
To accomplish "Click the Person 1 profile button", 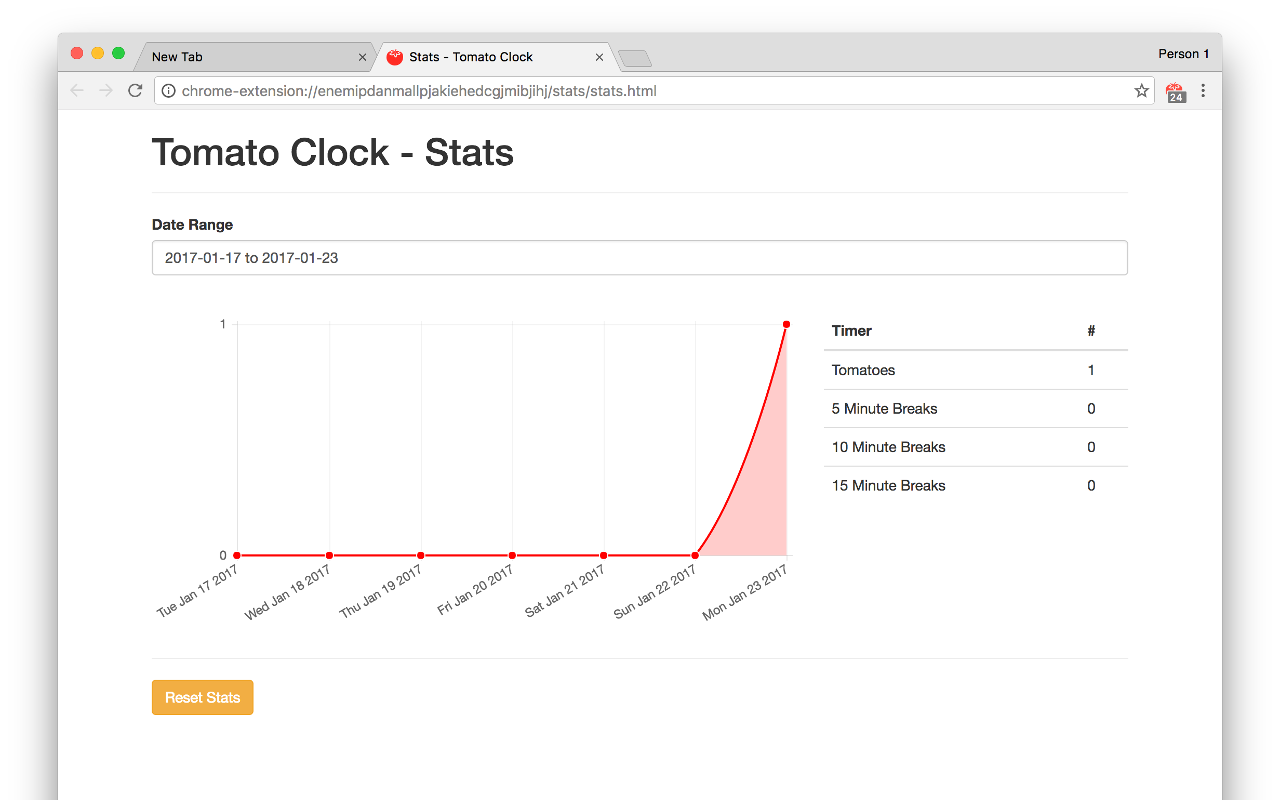I will click(1183, 54).
